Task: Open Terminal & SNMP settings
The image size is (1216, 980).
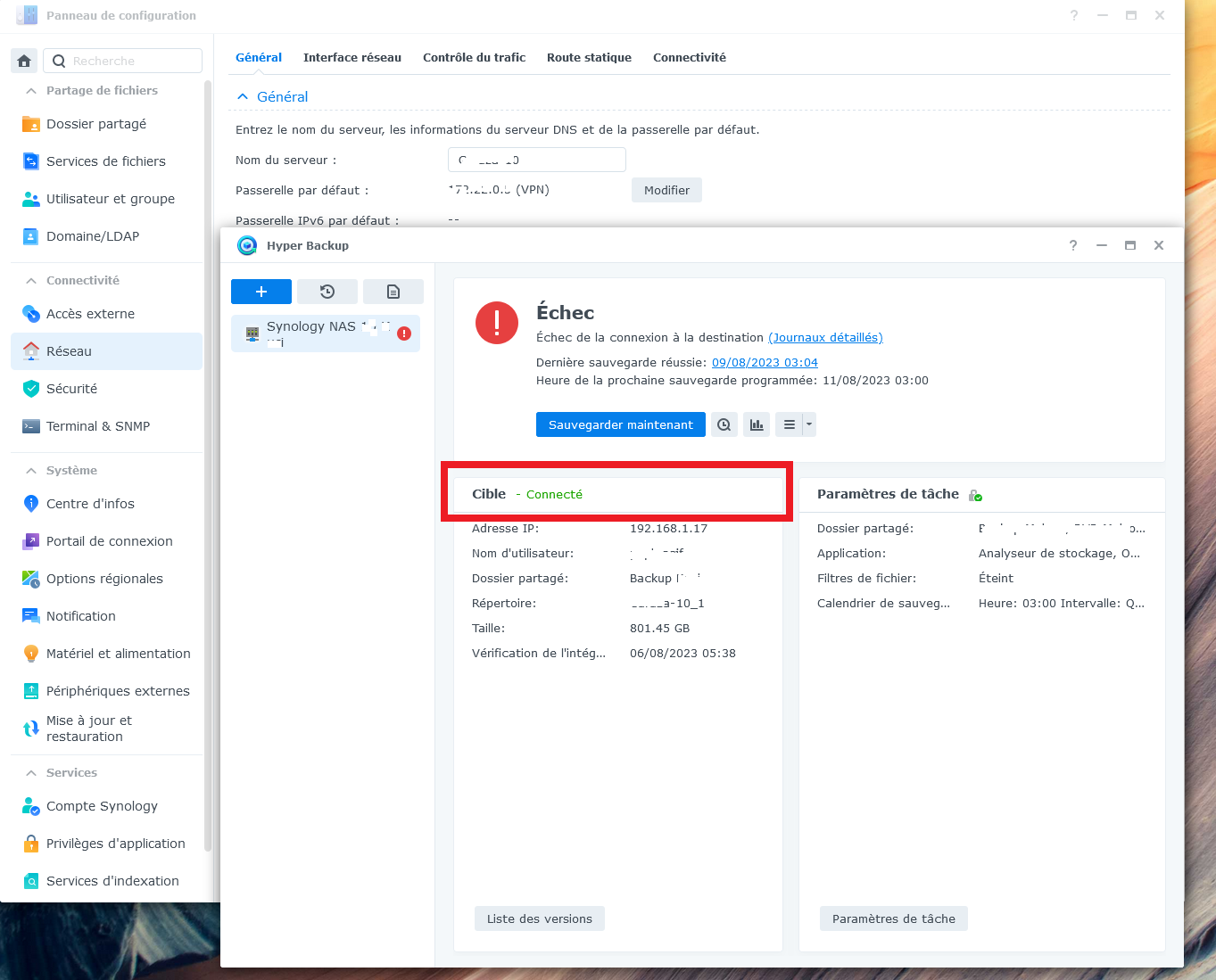Action: tap(98, 426)
